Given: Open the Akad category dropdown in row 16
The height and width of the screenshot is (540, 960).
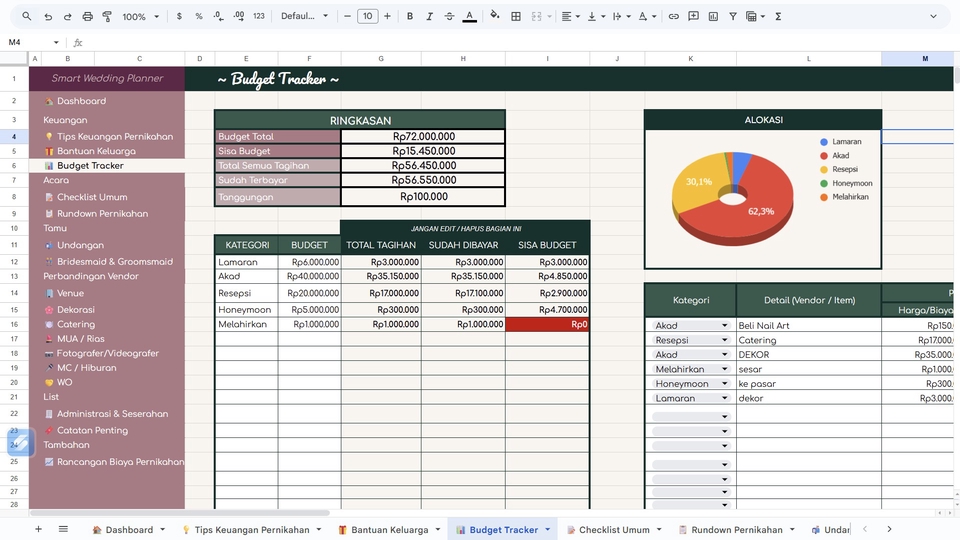Looking at the screenshot, I should point(724,326).
